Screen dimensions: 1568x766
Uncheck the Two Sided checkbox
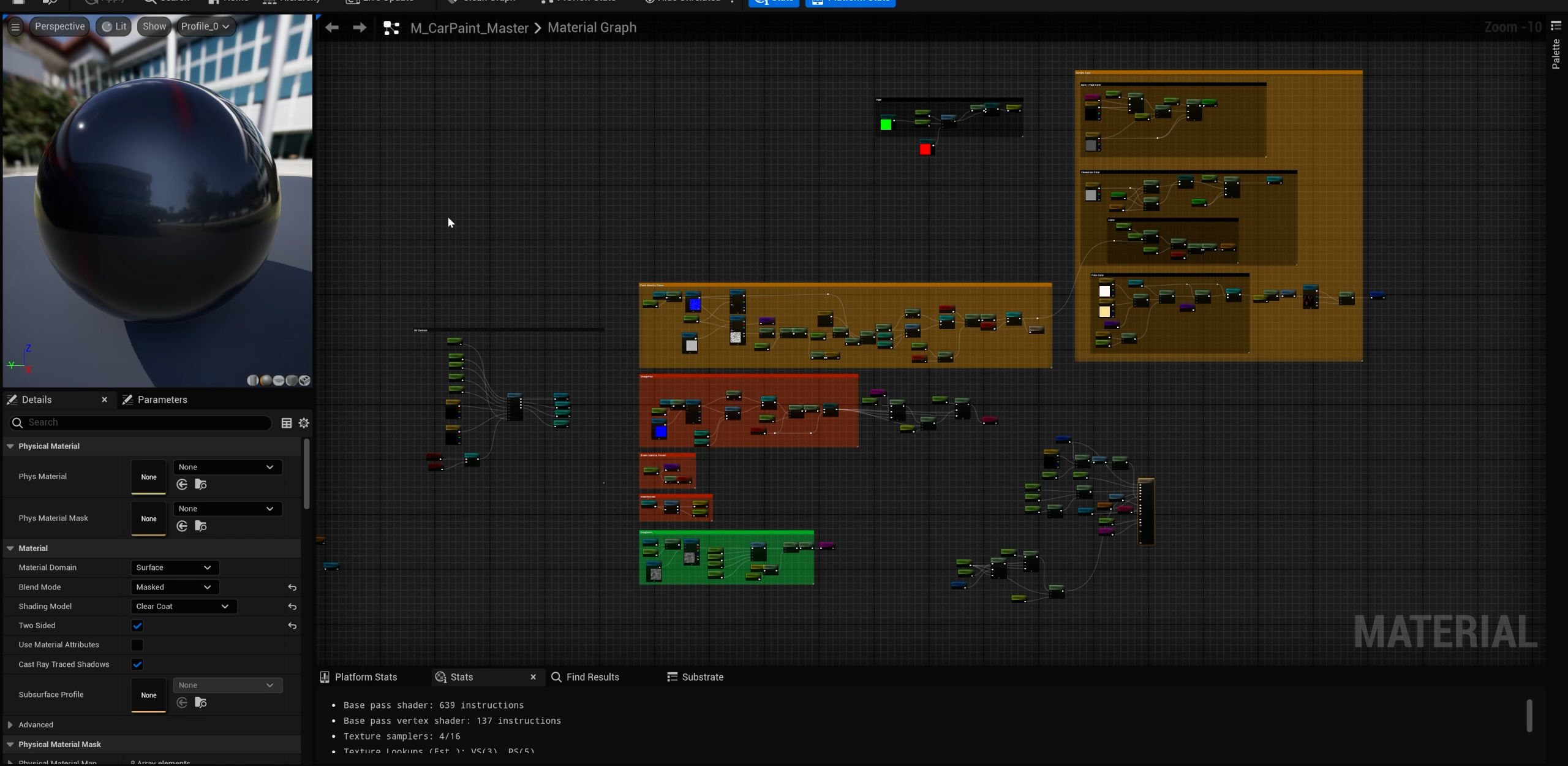tap(137, 626)
